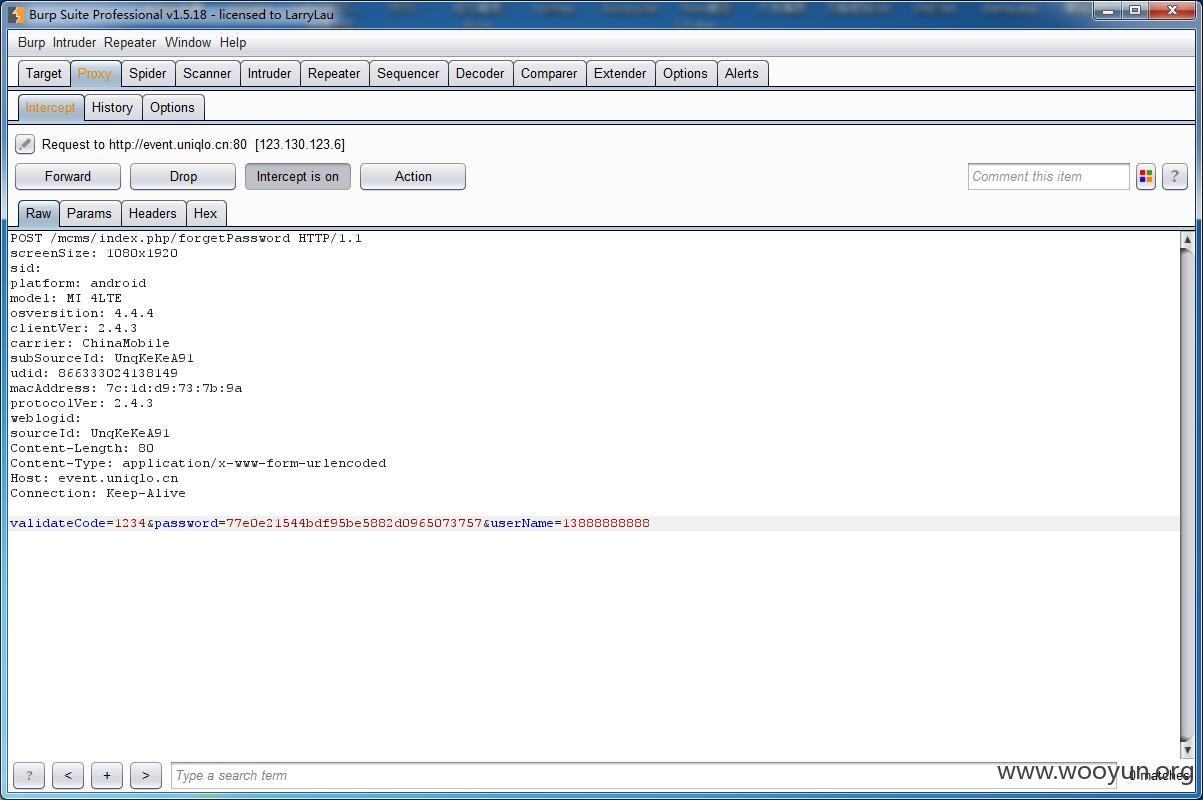This screenshot has height=800, width=1203.
Task: Click the 'Content-Length: 80' header line
Action: pyautogui.click(x=82, y=448)
